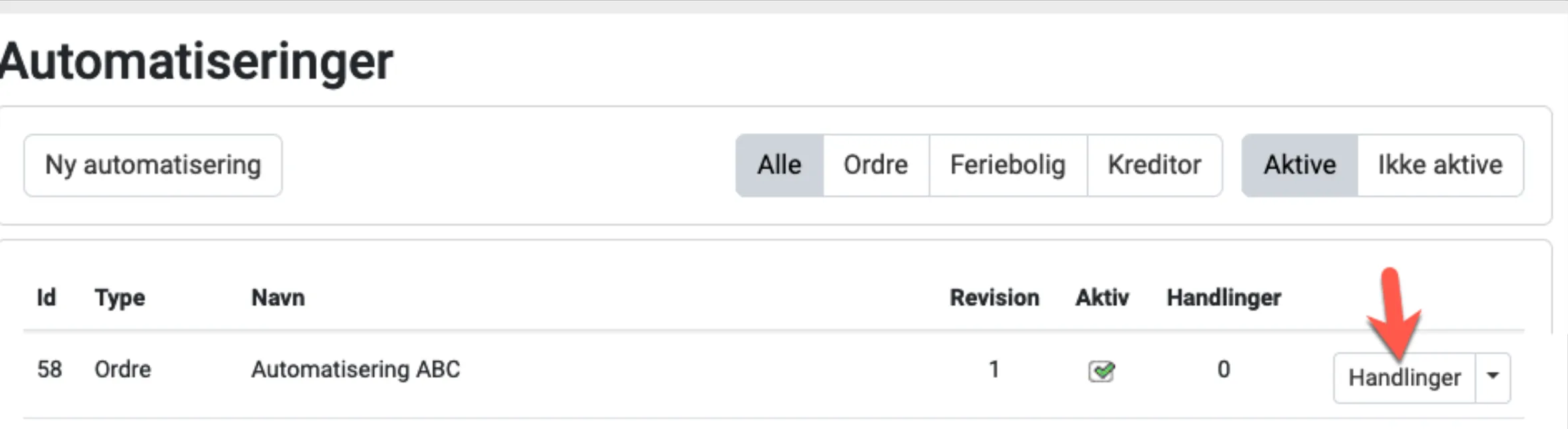Viewport: 1568px width, 429px height.
Task: Sort by the Id column header
Action: coord(46,298)
